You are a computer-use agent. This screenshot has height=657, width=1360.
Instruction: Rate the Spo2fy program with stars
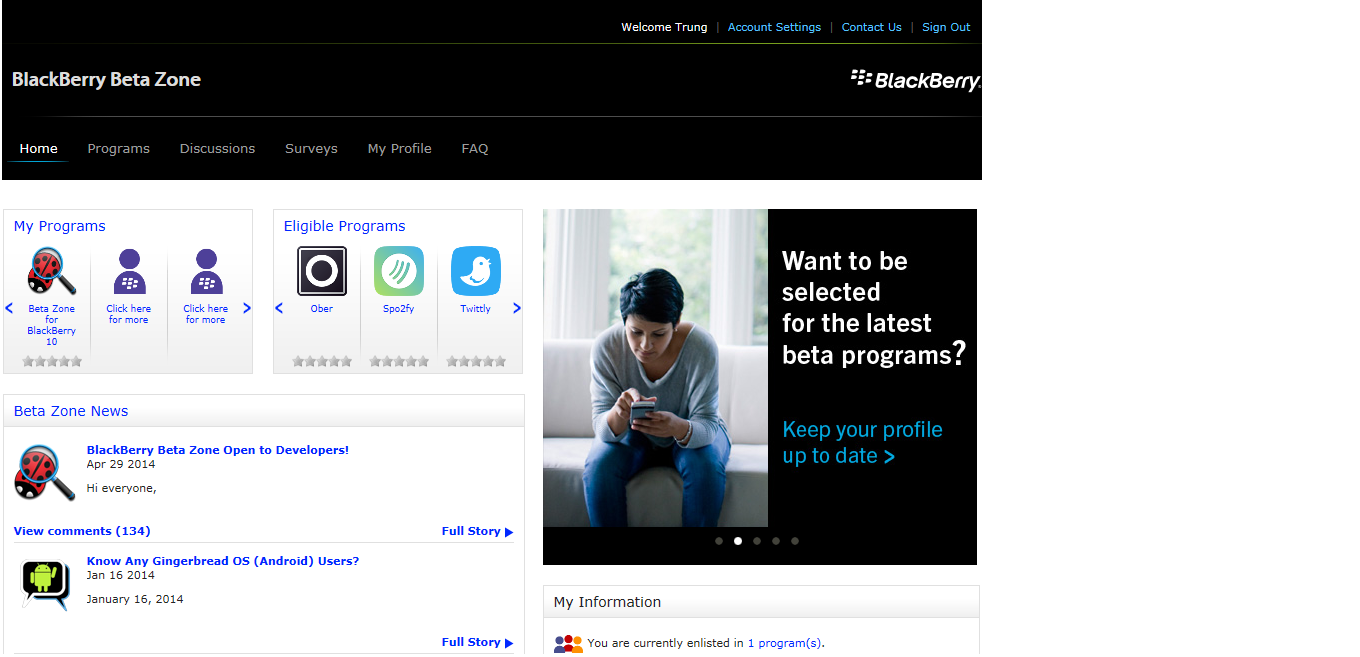coord(399,361)
